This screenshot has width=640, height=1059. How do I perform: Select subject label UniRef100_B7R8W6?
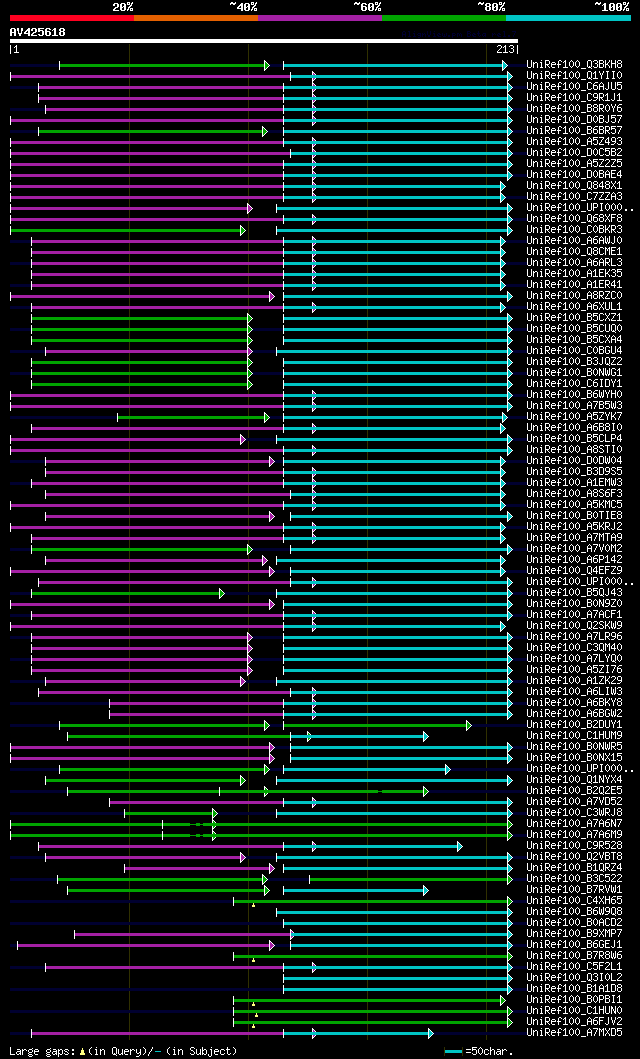(x=575, y=956)
